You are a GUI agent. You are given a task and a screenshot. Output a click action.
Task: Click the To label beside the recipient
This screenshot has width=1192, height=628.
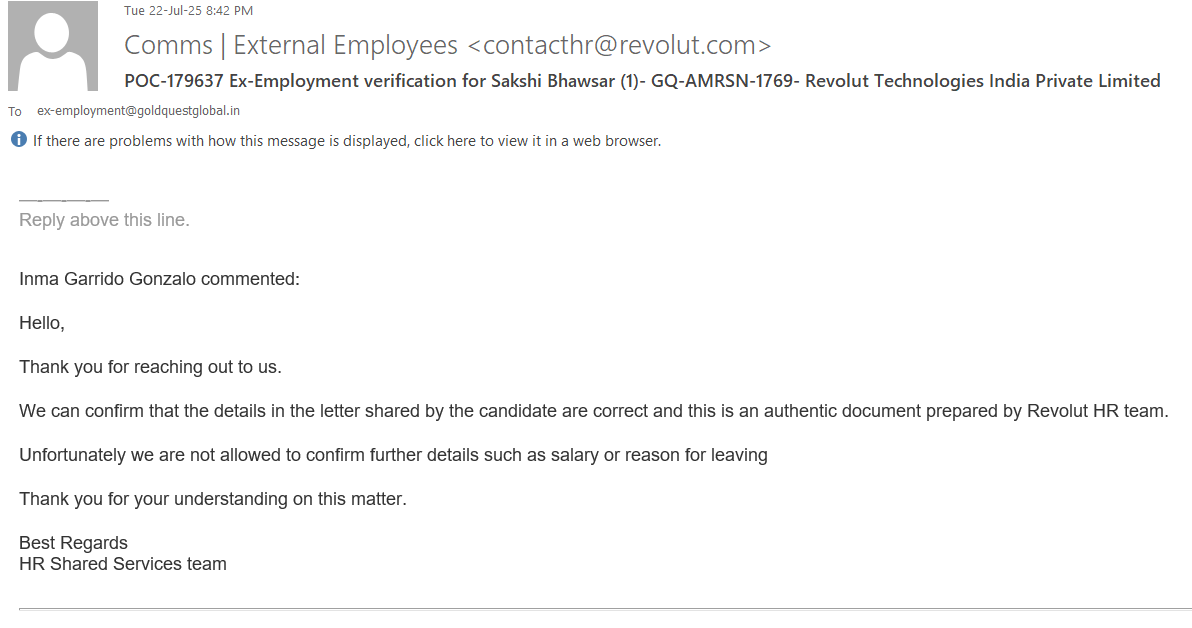pos(15,112)
